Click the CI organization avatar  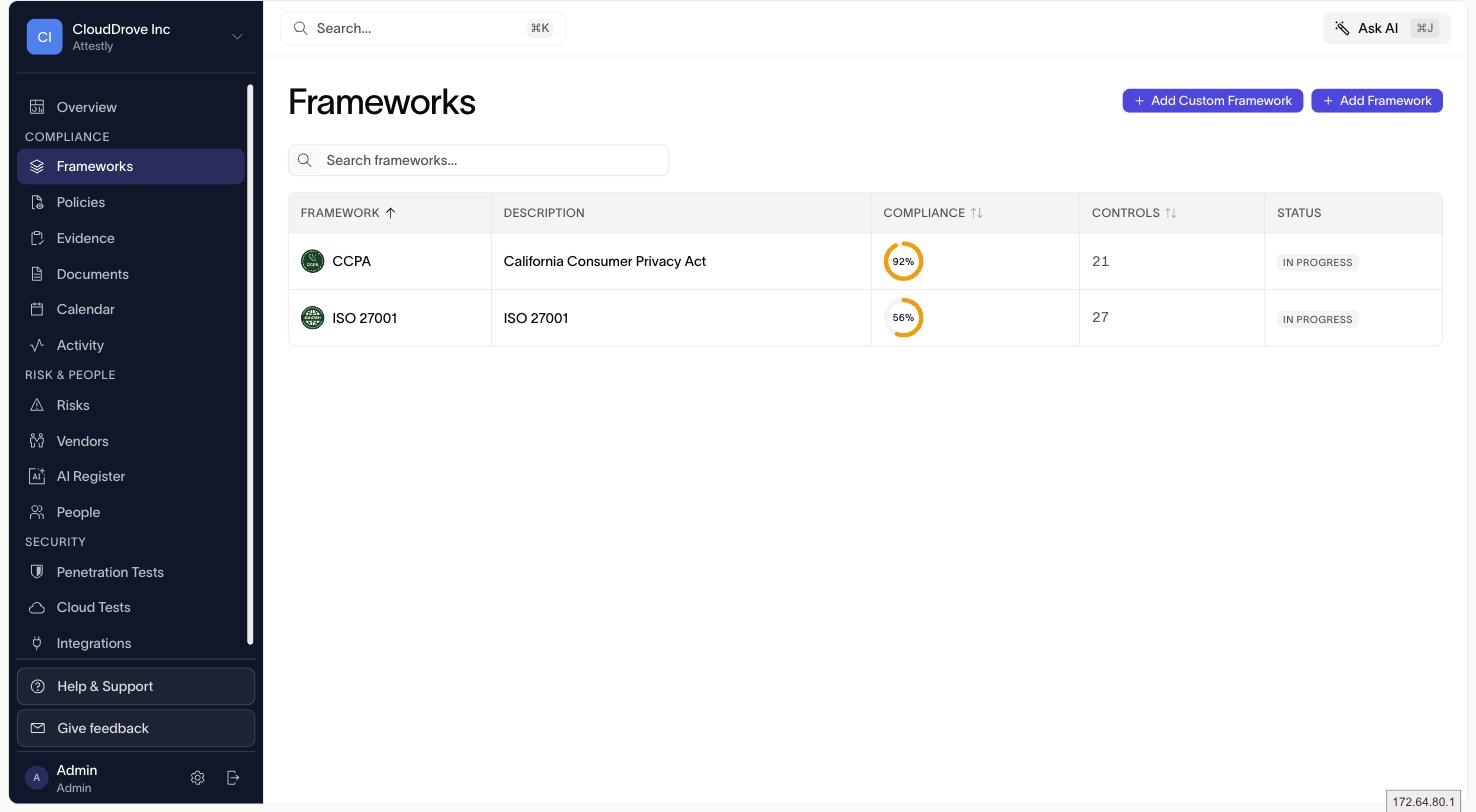pyautogui.click(x=44, y=36)
